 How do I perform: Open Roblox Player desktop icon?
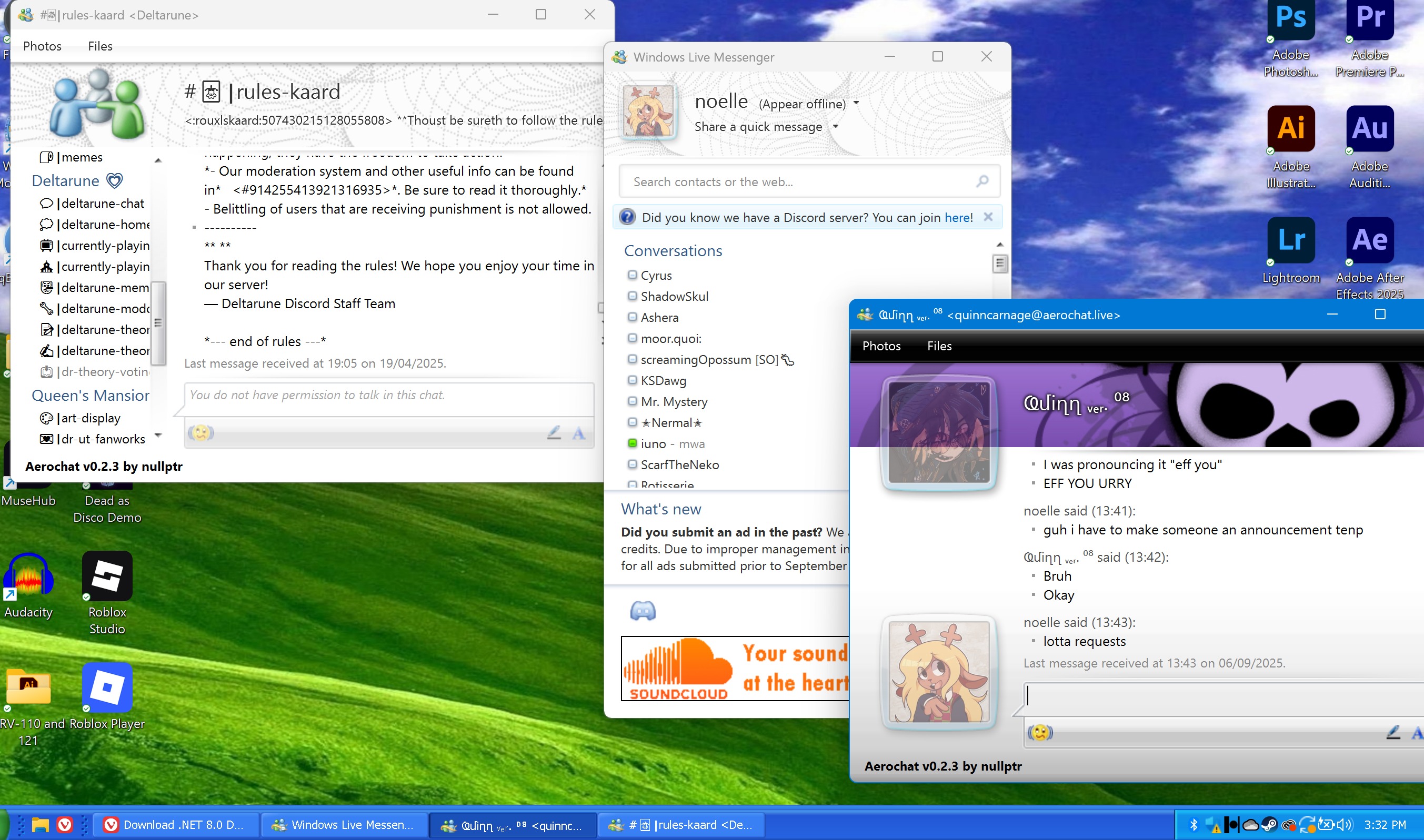[107, 697]
